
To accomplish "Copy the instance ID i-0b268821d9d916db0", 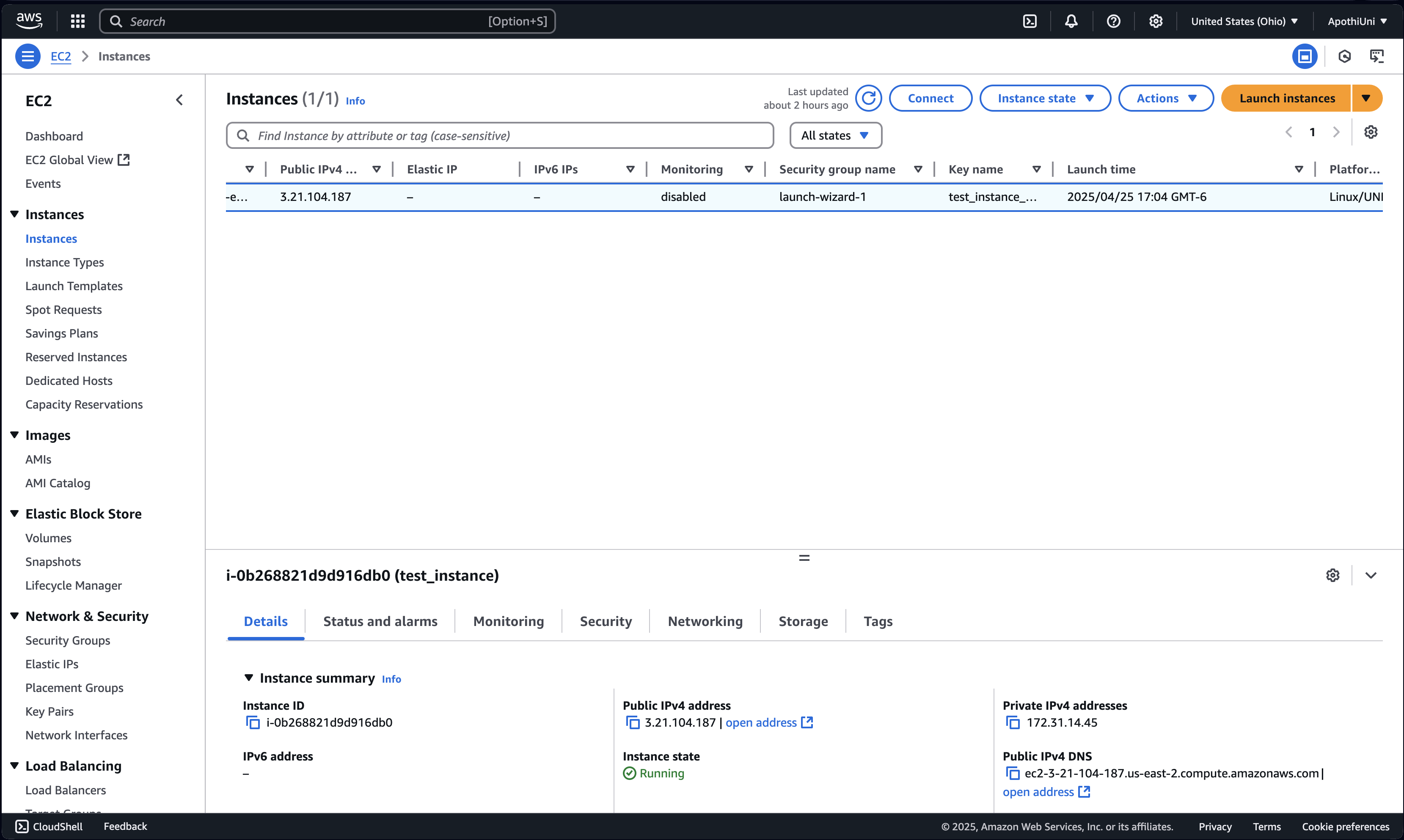I will click(253, 722).
